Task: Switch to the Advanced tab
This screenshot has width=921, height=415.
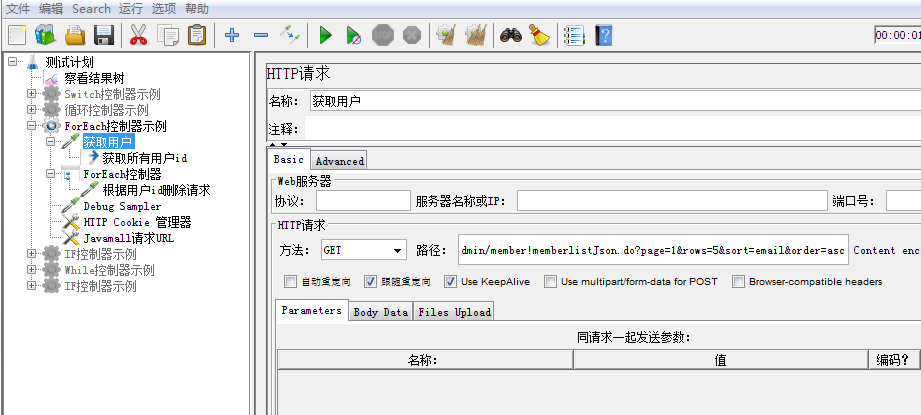Action: (x=340, y=161)
